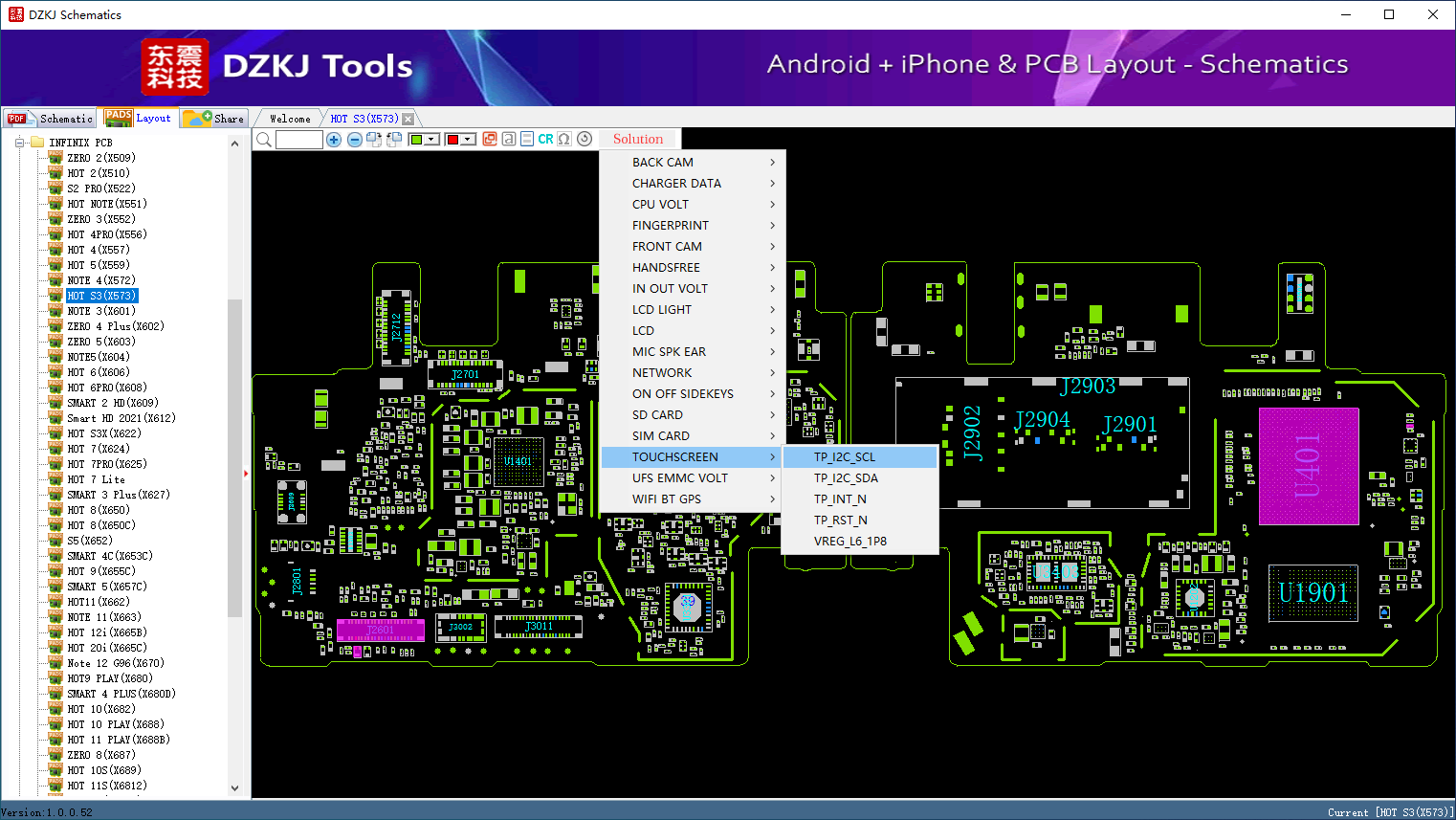Screen dimensions: 1456x820
Task: Click the J3011 connector on the board
Action: pos(539,627)
